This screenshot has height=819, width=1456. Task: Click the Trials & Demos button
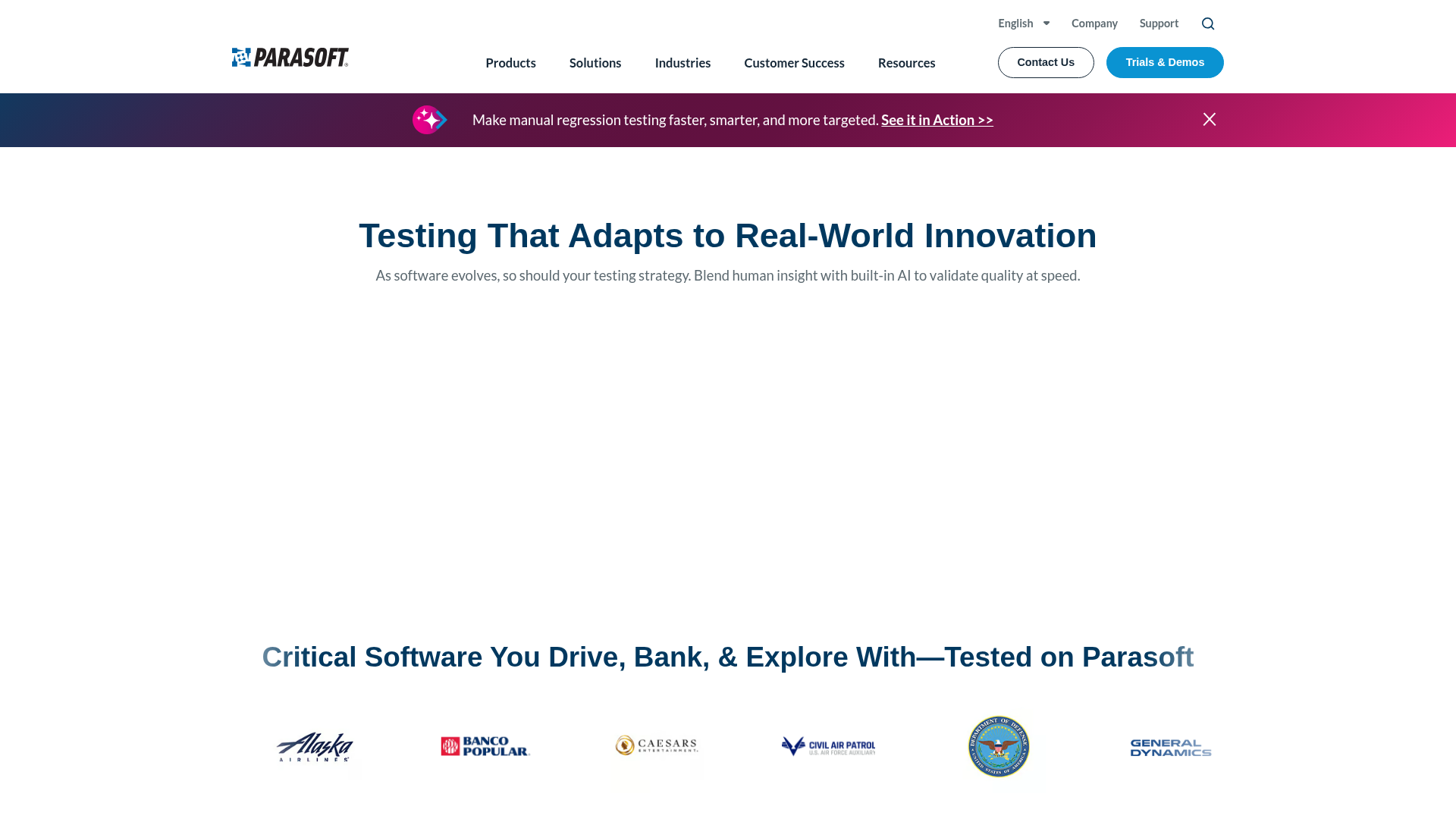pyautogui.click(x=1164, y=62)
